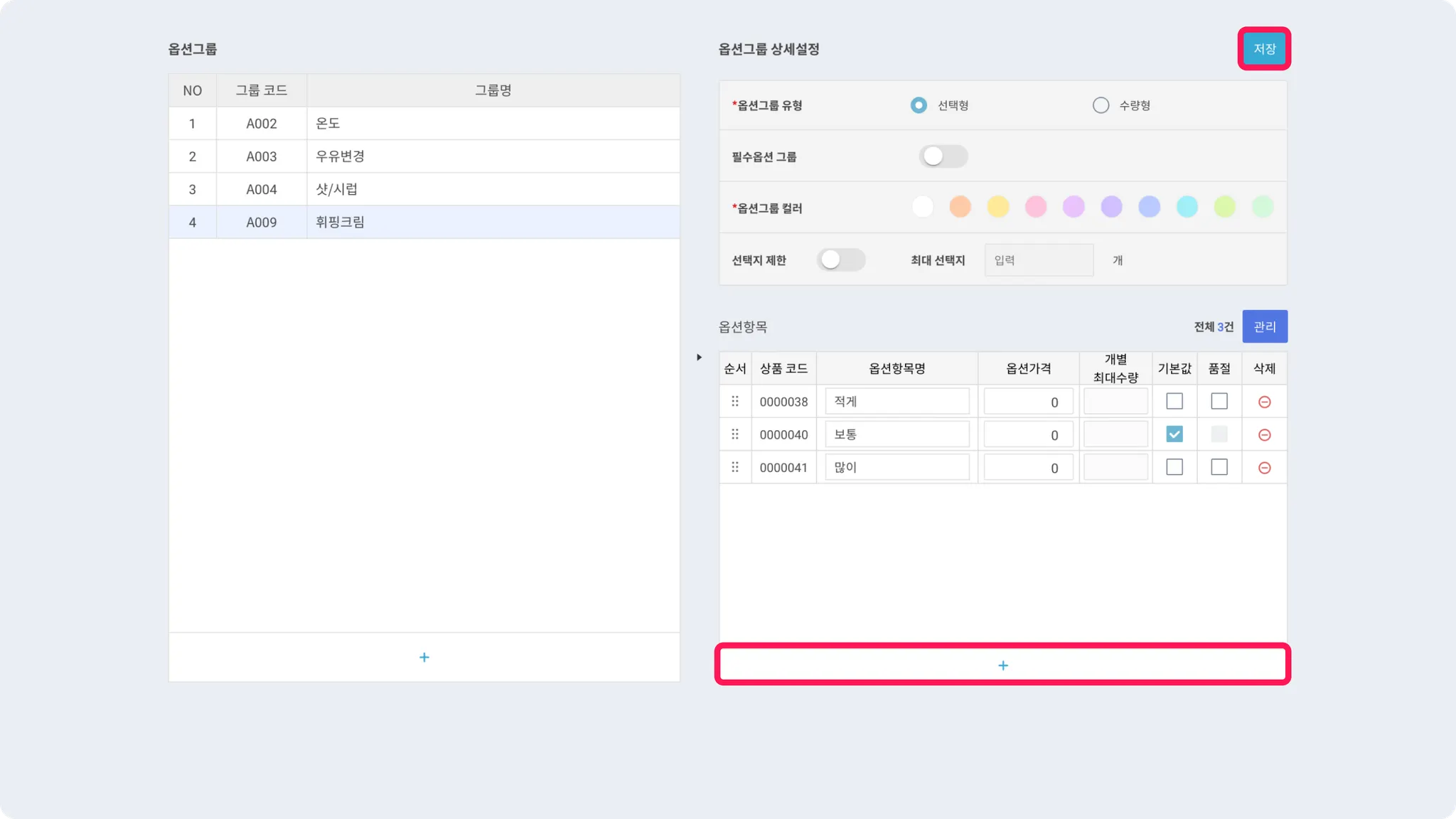
Task: Pick the orange option group color
Action: (x=960, y=207)
